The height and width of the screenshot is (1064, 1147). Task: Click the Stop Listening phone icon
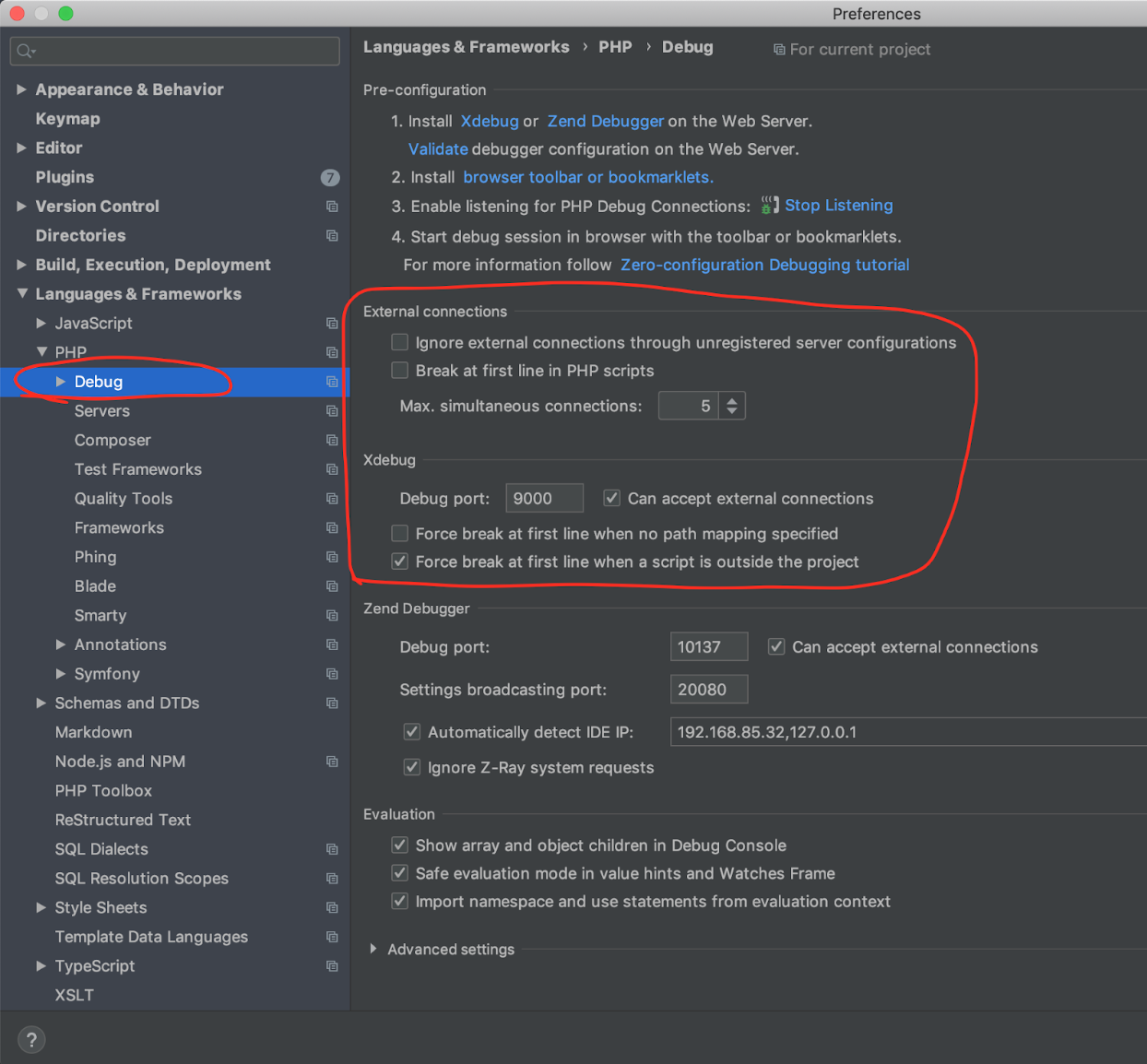770,205
